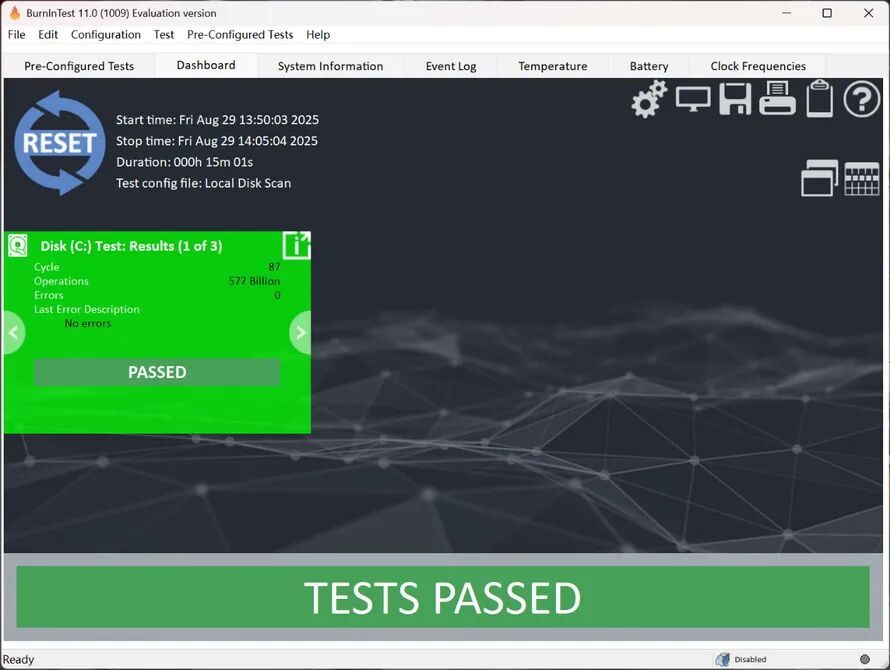Close the BurnInTest window
Viewport: 890px width, 670px height.
(868, 13)
